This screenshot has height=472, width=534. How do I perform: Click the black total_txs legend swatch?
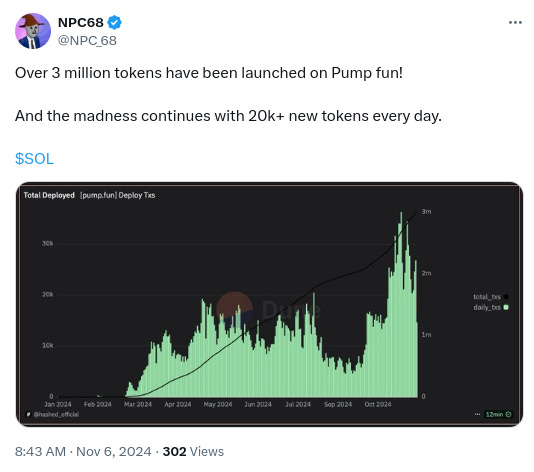tap(506, 297)
